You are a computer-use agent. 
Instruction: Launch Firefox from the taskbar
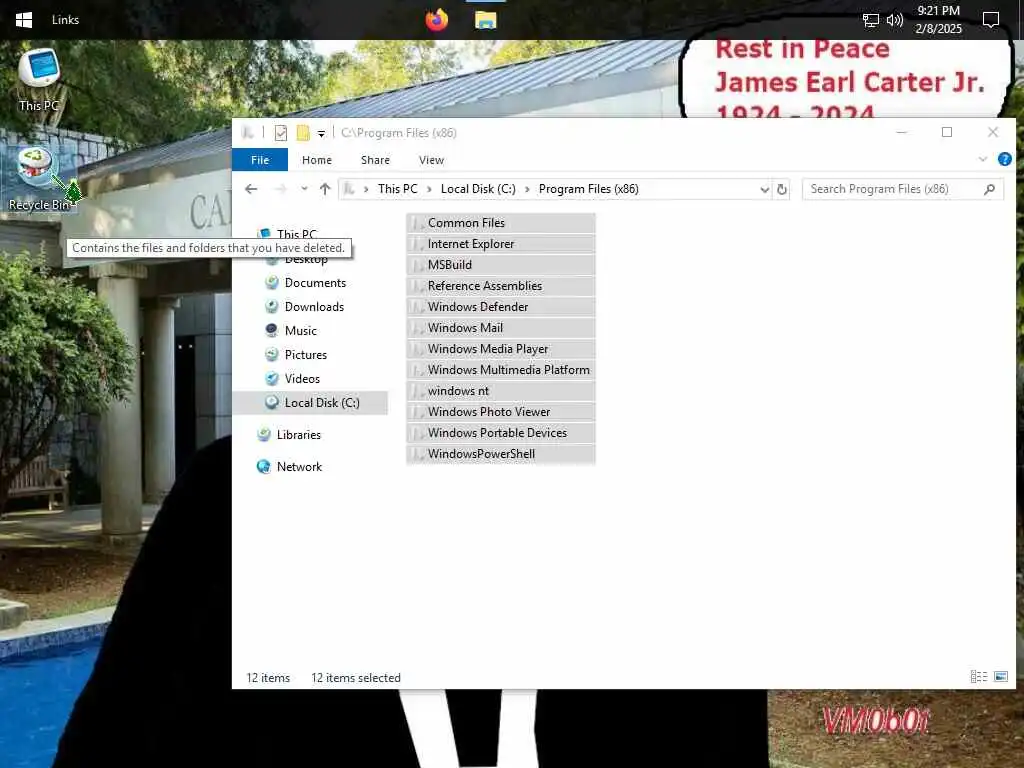[436, 20]
